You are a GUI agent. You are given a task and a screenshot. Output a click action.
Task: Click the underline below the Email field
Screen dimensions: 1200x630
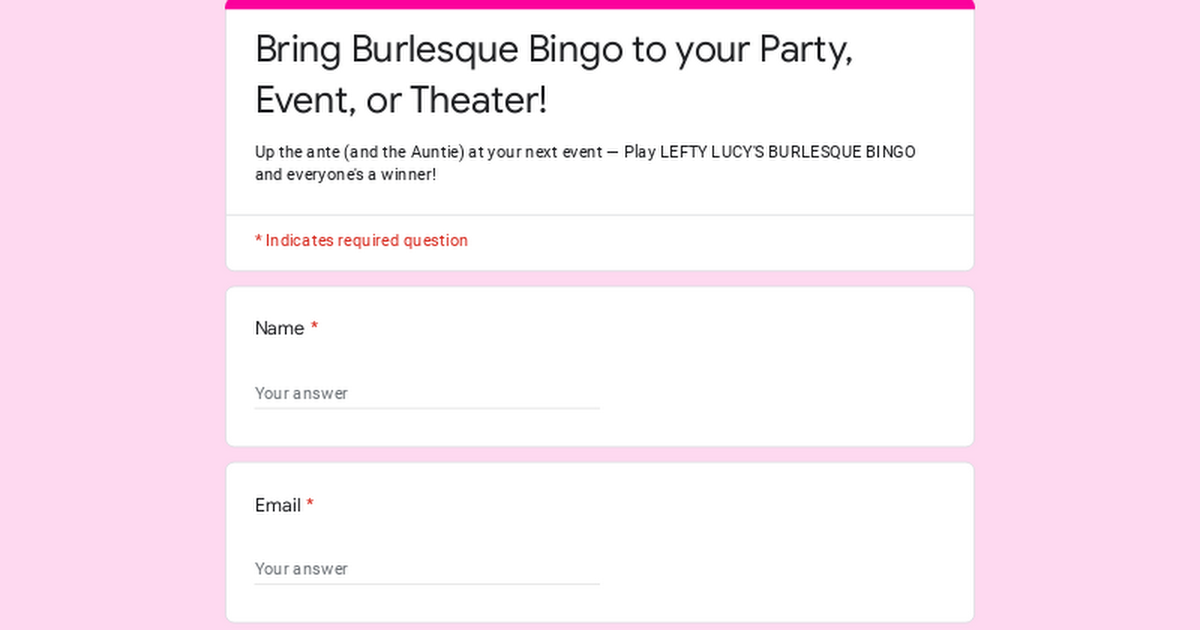click(x=427, y=583)
